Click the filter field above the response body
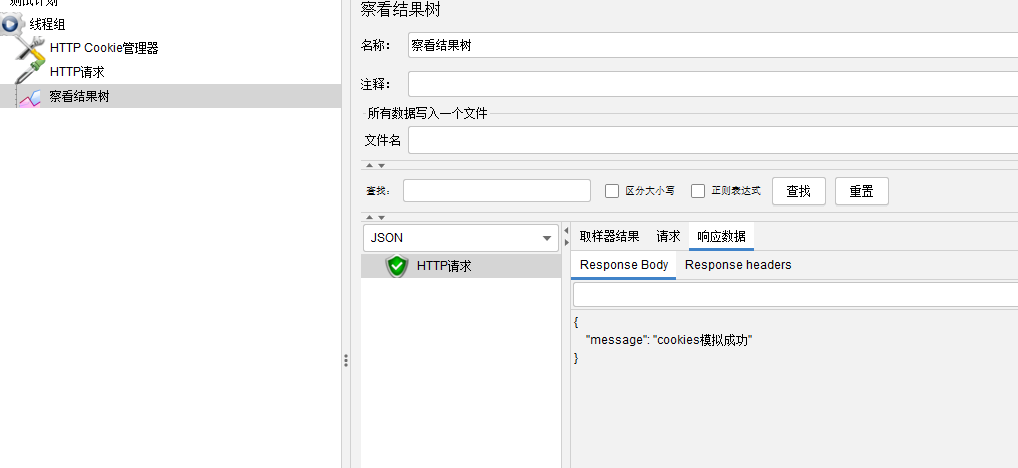 click(795, 295)
